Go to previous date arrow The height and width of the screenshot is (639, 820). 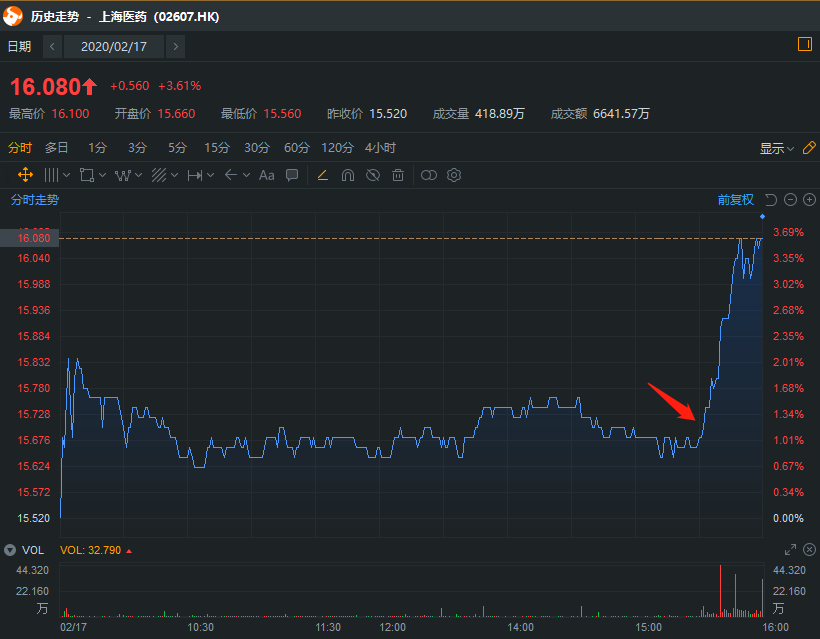(52, 47)
